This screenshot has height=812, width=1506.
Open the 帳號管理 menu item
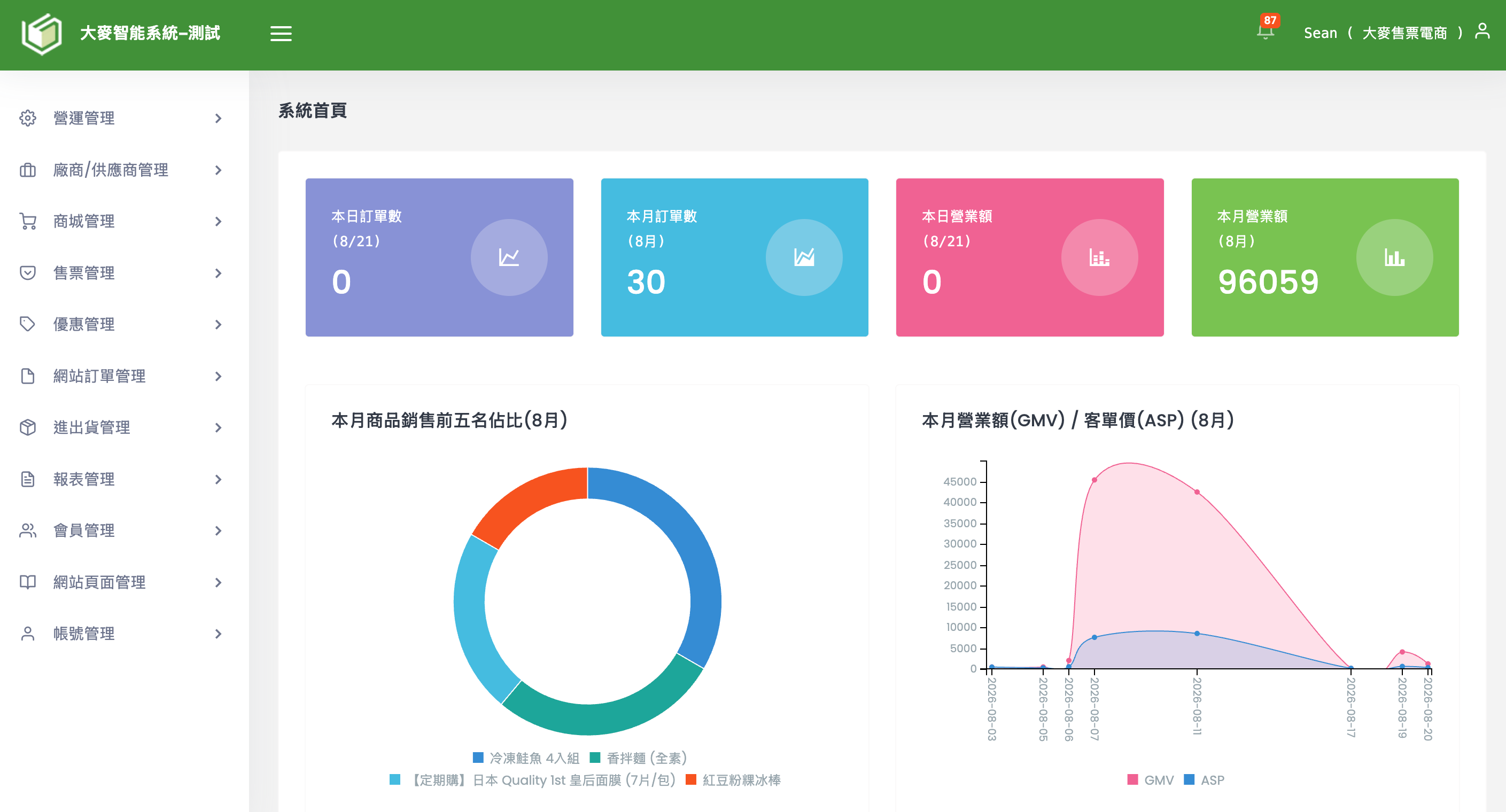[124, 634]
